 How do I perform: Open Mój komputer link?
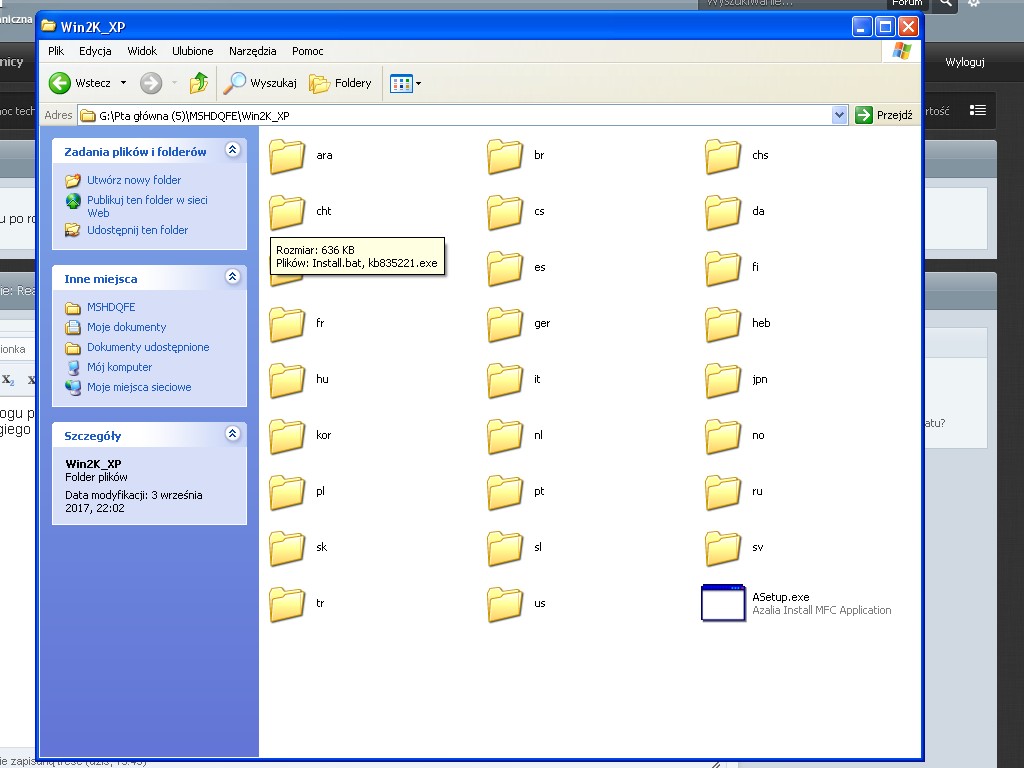click(x=120, y=367)
